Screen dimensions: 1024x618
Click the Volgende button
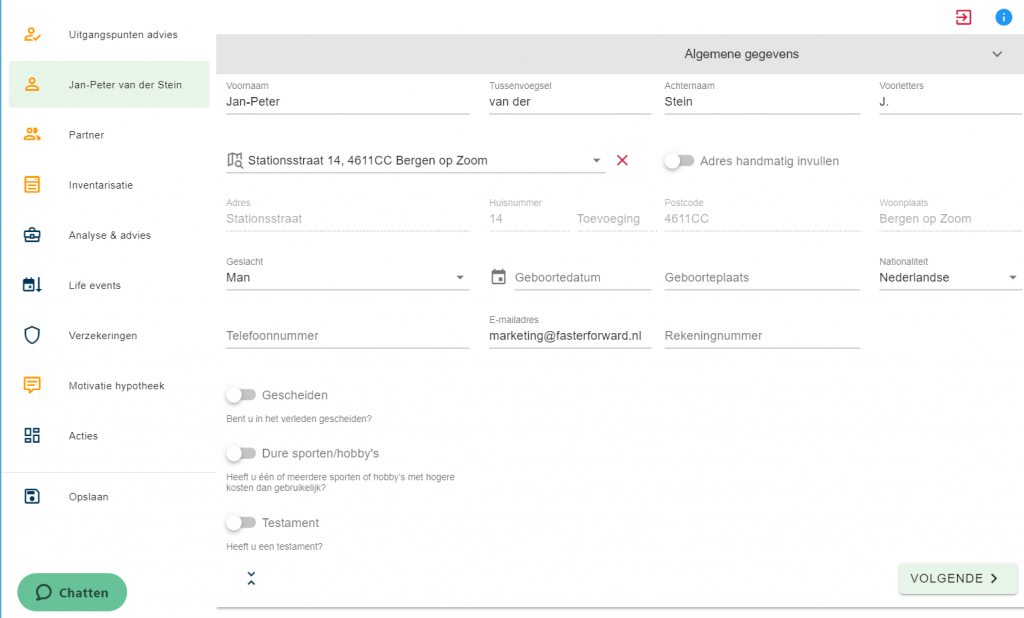pyautogui.click(x=958, y=579)
